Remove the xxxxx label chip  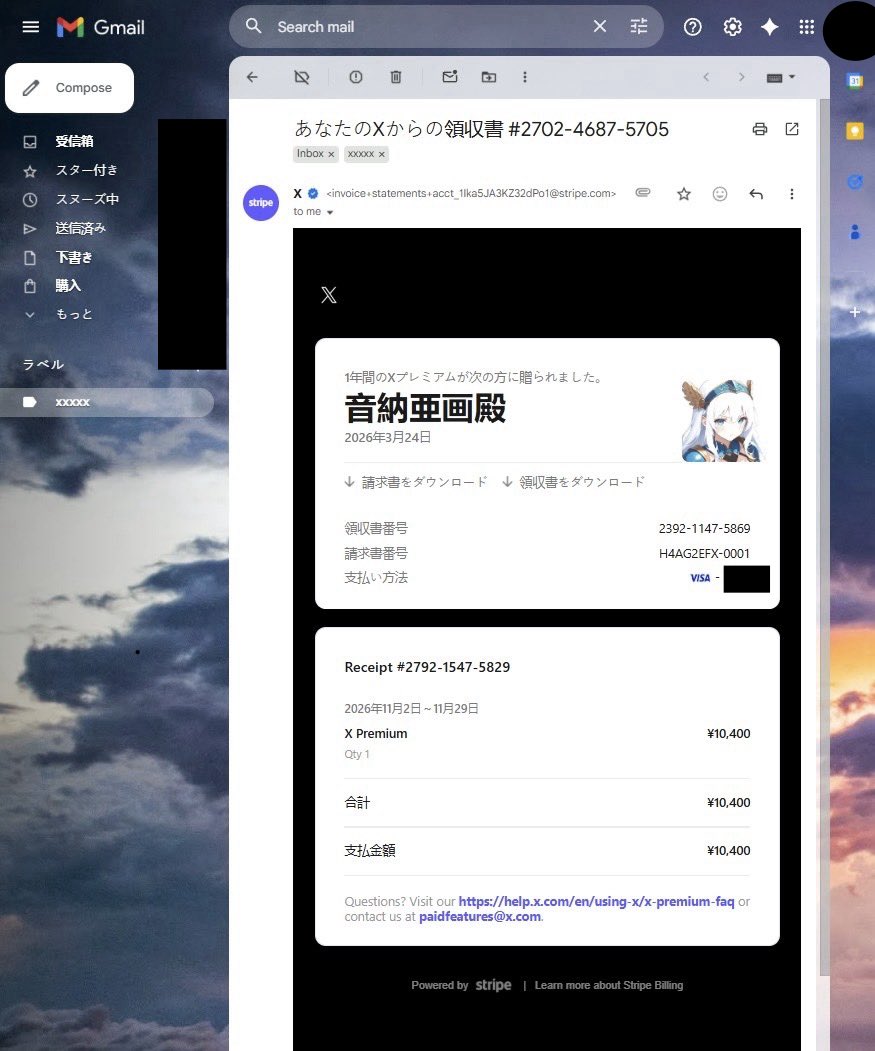(382, 154)
